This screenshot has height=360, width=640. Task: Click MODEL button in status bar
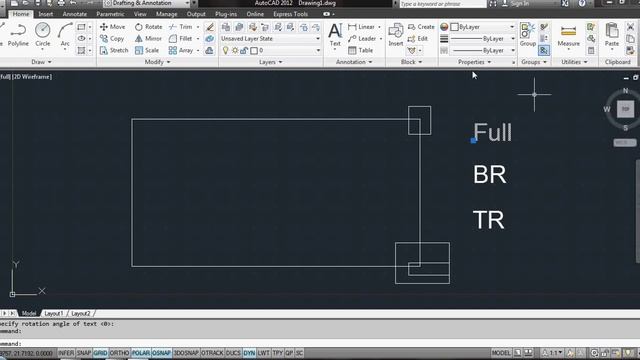coord(501,353)
